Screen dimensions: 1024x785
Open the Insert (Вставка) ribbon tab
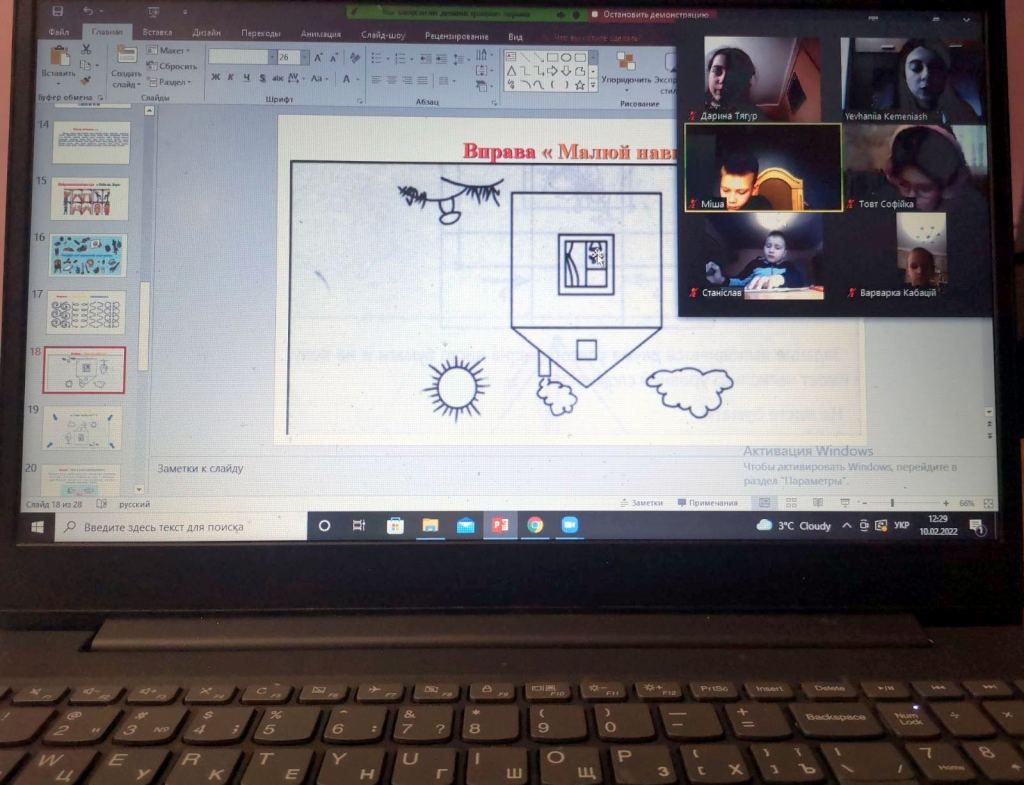[x=157, y=34]
